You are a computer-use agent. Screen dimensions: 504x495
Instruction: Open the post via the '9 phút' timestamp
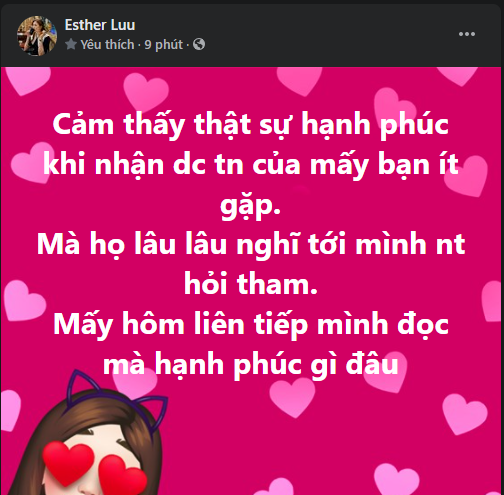pyautogui.click(x=163, y=45)
